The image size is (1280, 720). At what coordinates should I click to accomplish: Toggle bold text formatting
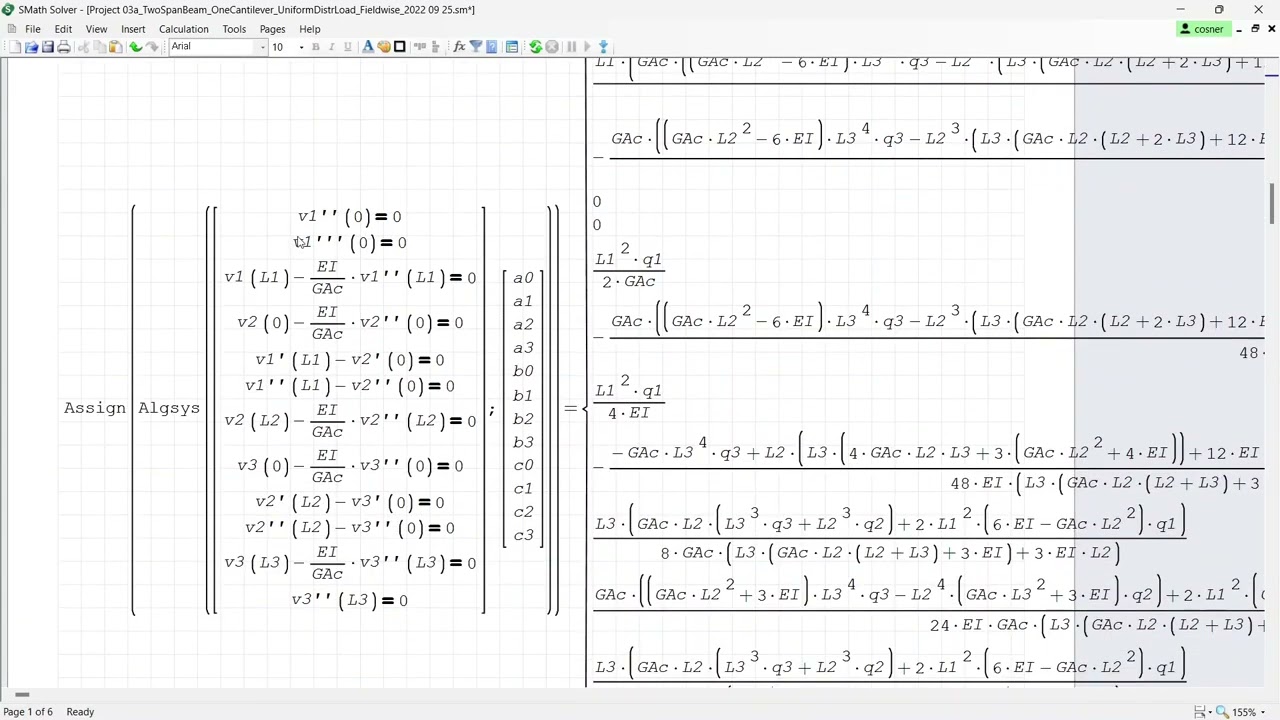click(315, 47)
